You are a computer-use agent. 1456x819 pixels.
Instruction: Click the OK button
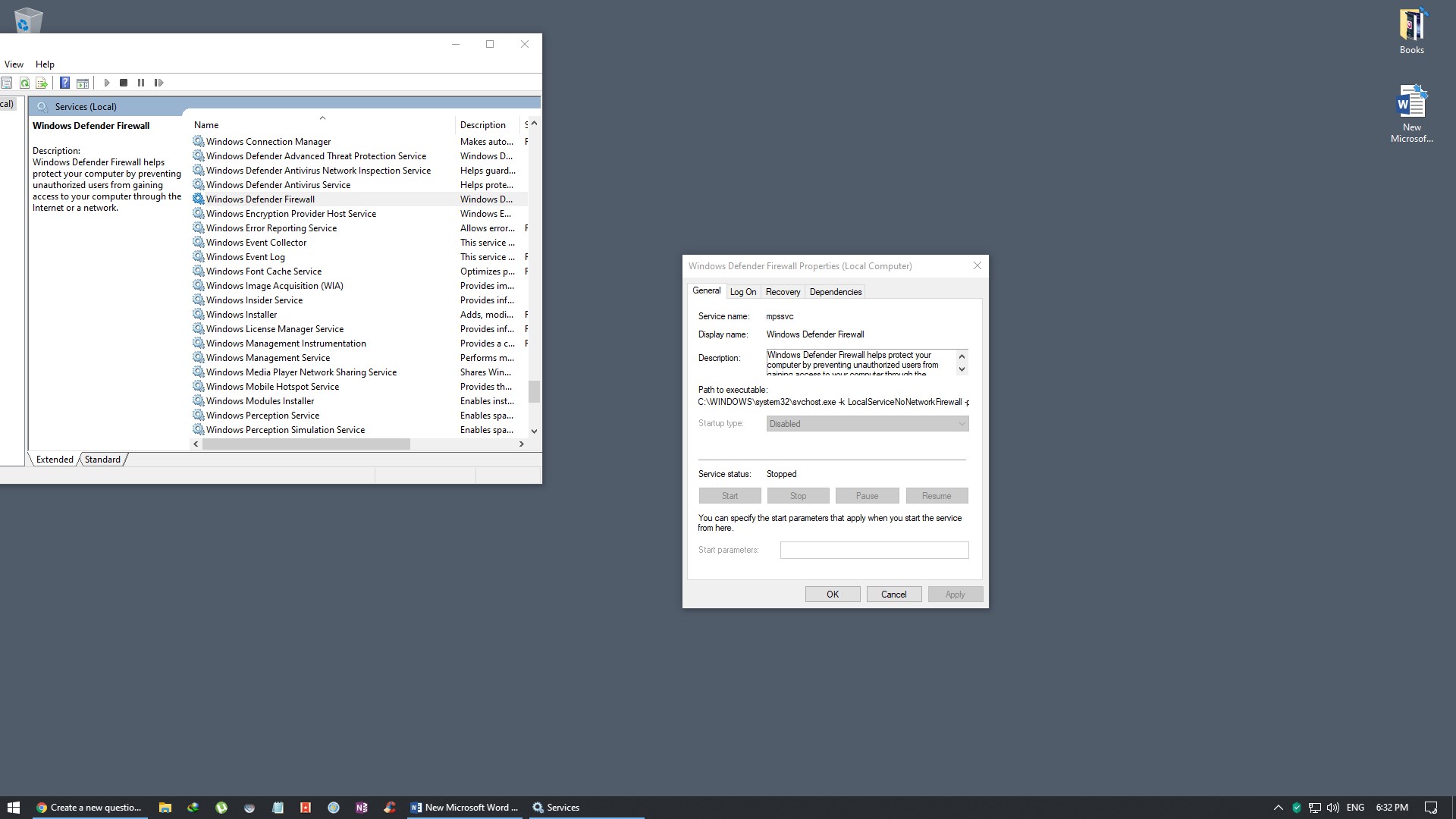coord(833,595)
